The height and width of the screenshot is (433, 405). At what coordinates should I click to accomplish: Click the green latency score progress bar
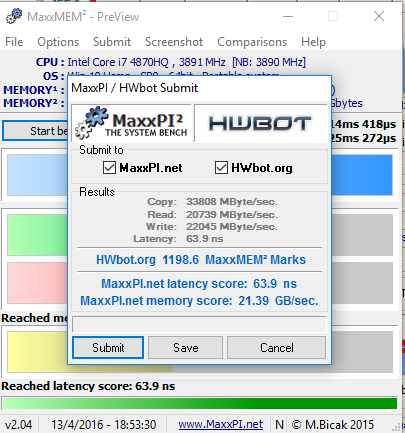199,403
